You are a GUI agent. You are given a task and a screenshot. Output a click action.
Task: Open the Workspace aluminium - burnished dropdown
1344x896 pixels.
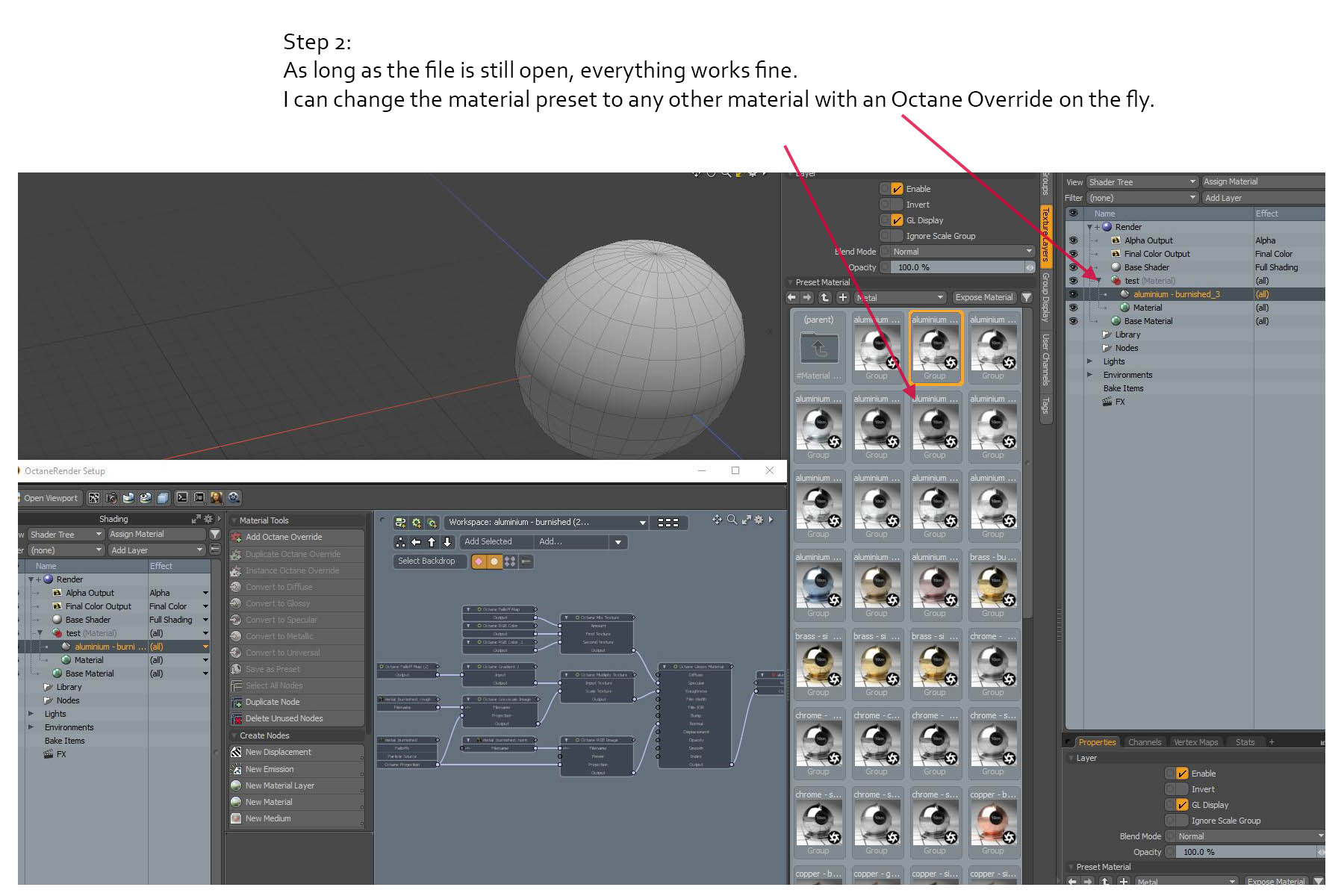[x=547, y=523]
